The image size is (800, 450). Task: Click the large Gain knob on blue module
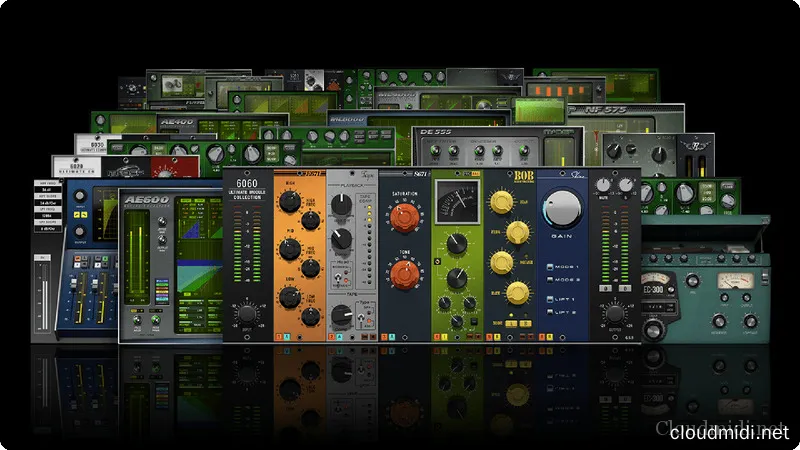(x=562, y=210)
